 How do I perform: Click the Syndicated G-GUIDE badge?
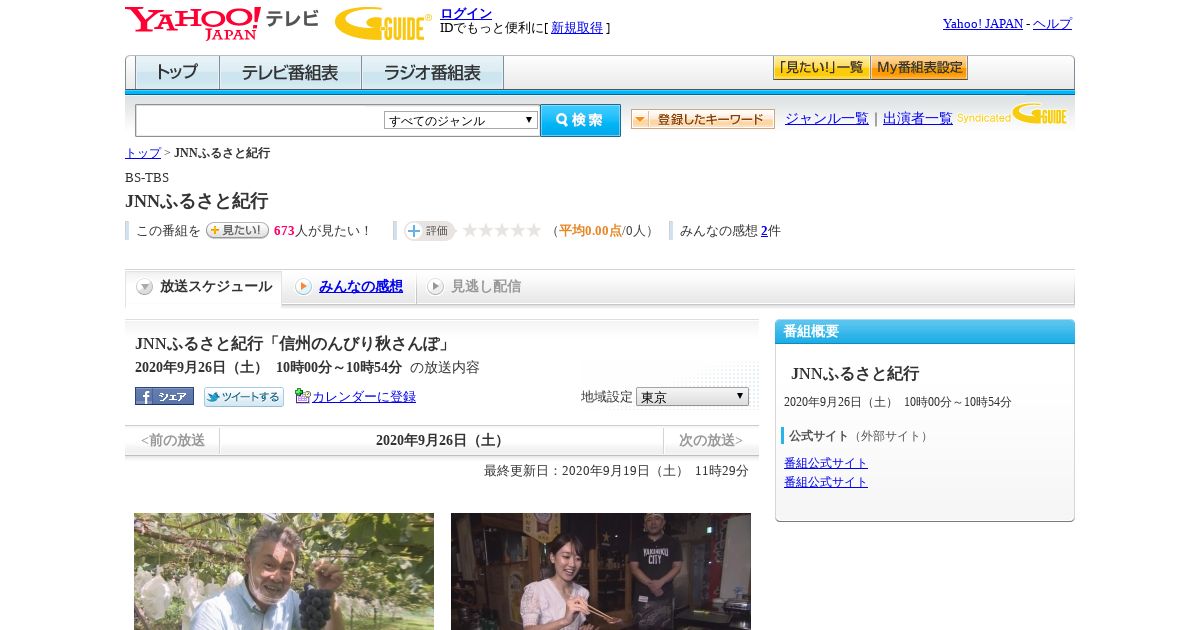1012,115
